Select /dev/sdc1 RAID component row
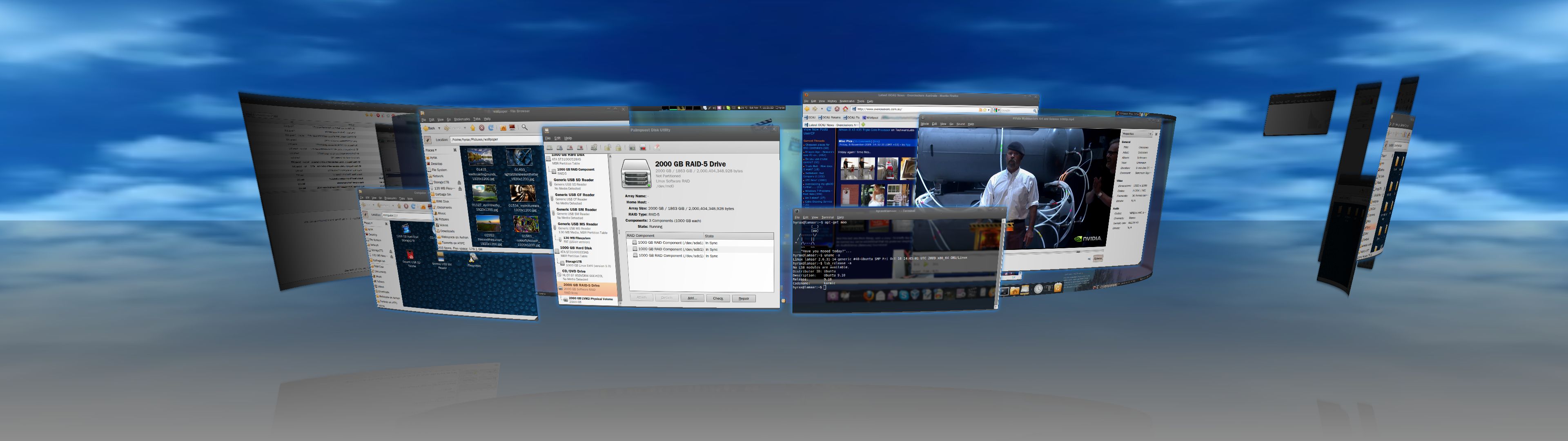 (x=701, y=256)
